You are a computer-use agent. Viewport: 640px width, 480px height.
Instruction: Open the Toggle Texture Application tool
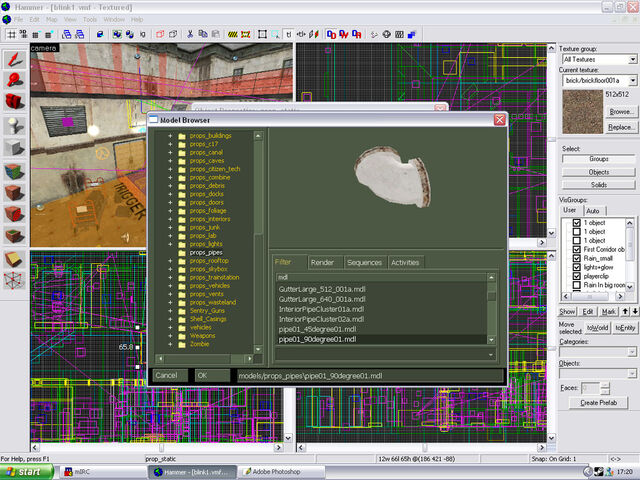15,171
